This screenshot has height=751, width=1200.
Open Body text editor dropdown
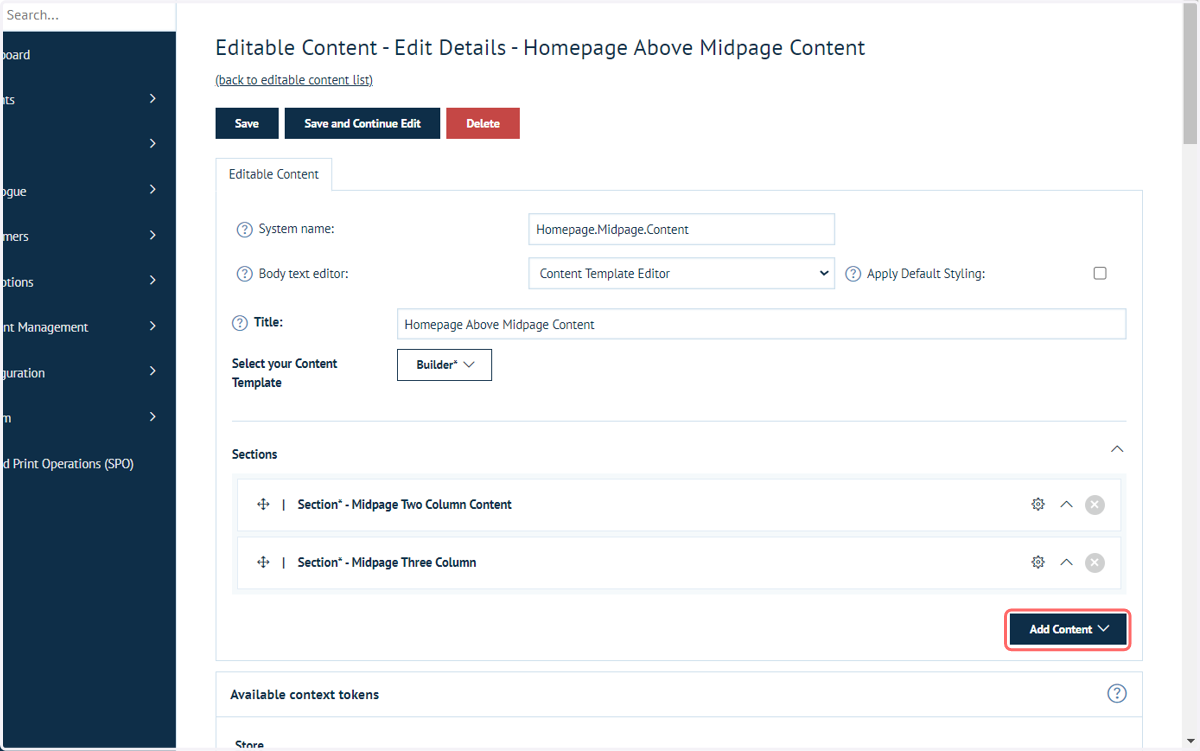[681, 273]
